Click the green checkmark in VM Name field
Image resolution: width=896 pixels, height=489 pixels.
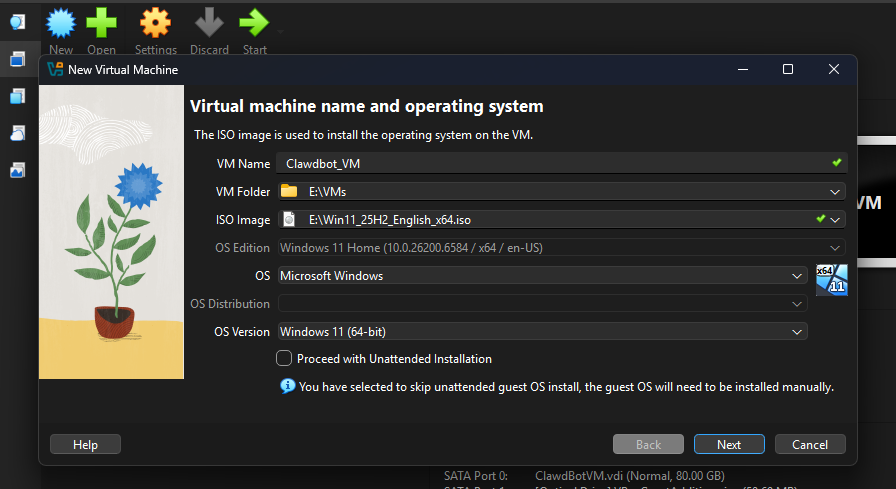[x=837, y=163]
